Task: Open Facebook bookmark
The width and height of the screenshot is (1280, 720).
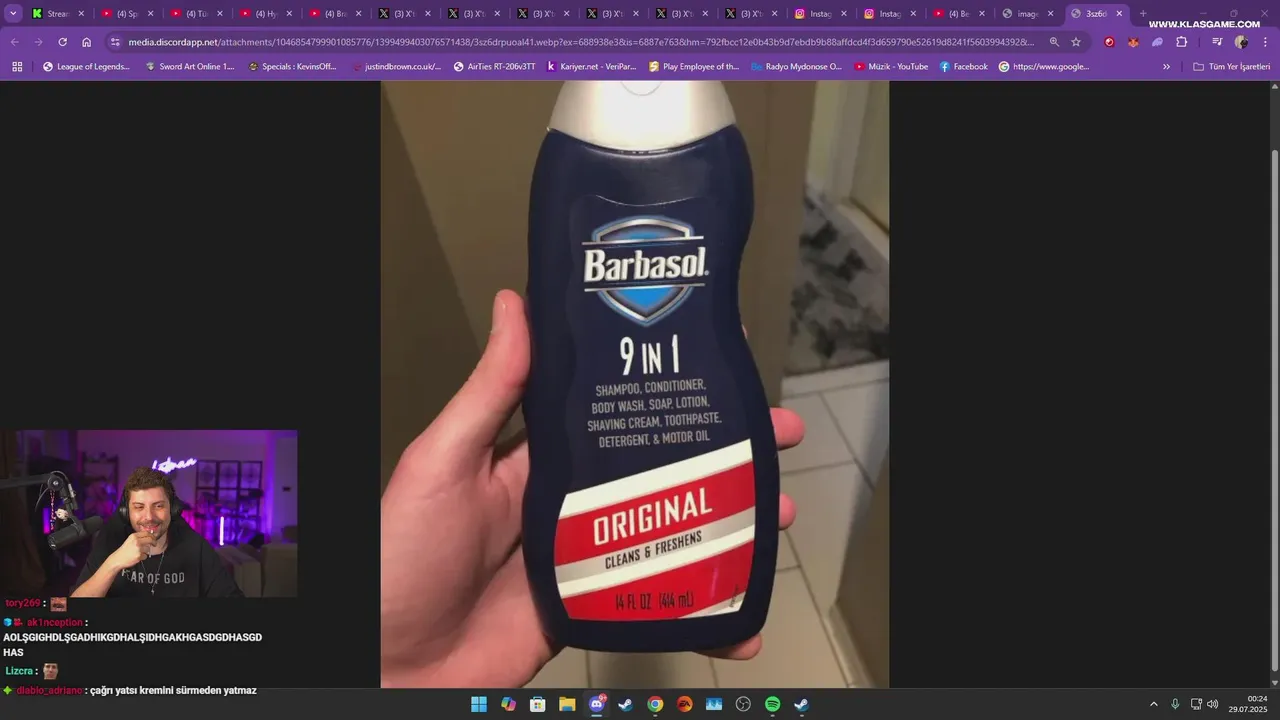Action: point(963,67)
